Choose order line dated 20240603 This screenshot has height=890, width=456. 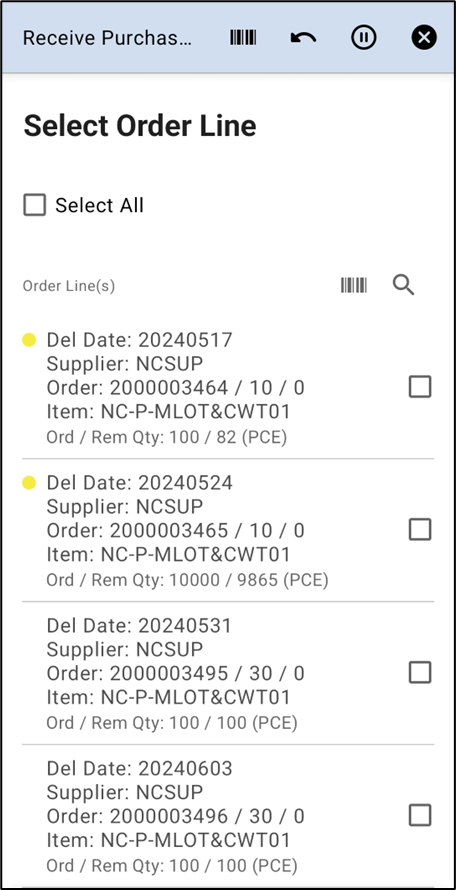pyautogui.click(x=228, y=816)
